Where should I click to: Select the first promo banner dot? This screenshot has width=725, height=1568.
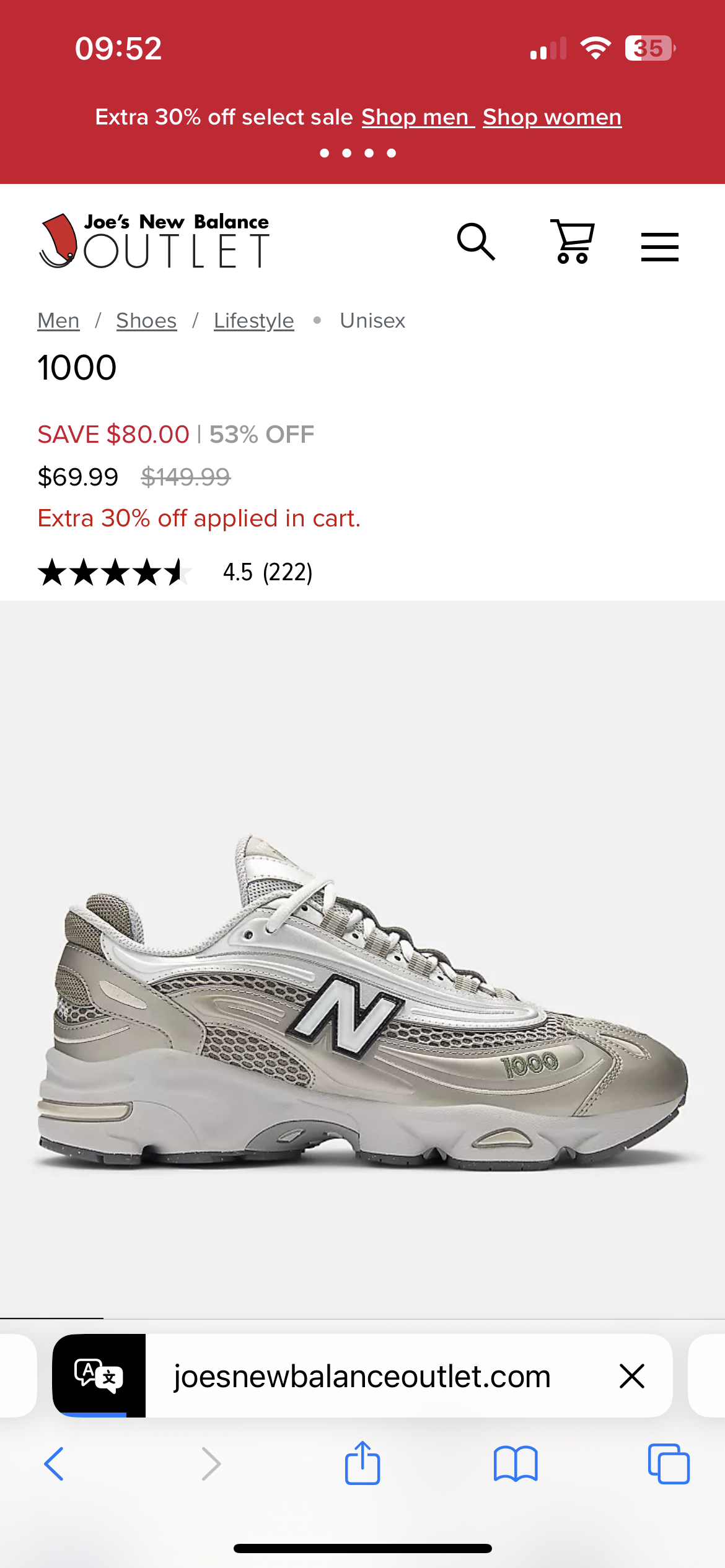325,153
